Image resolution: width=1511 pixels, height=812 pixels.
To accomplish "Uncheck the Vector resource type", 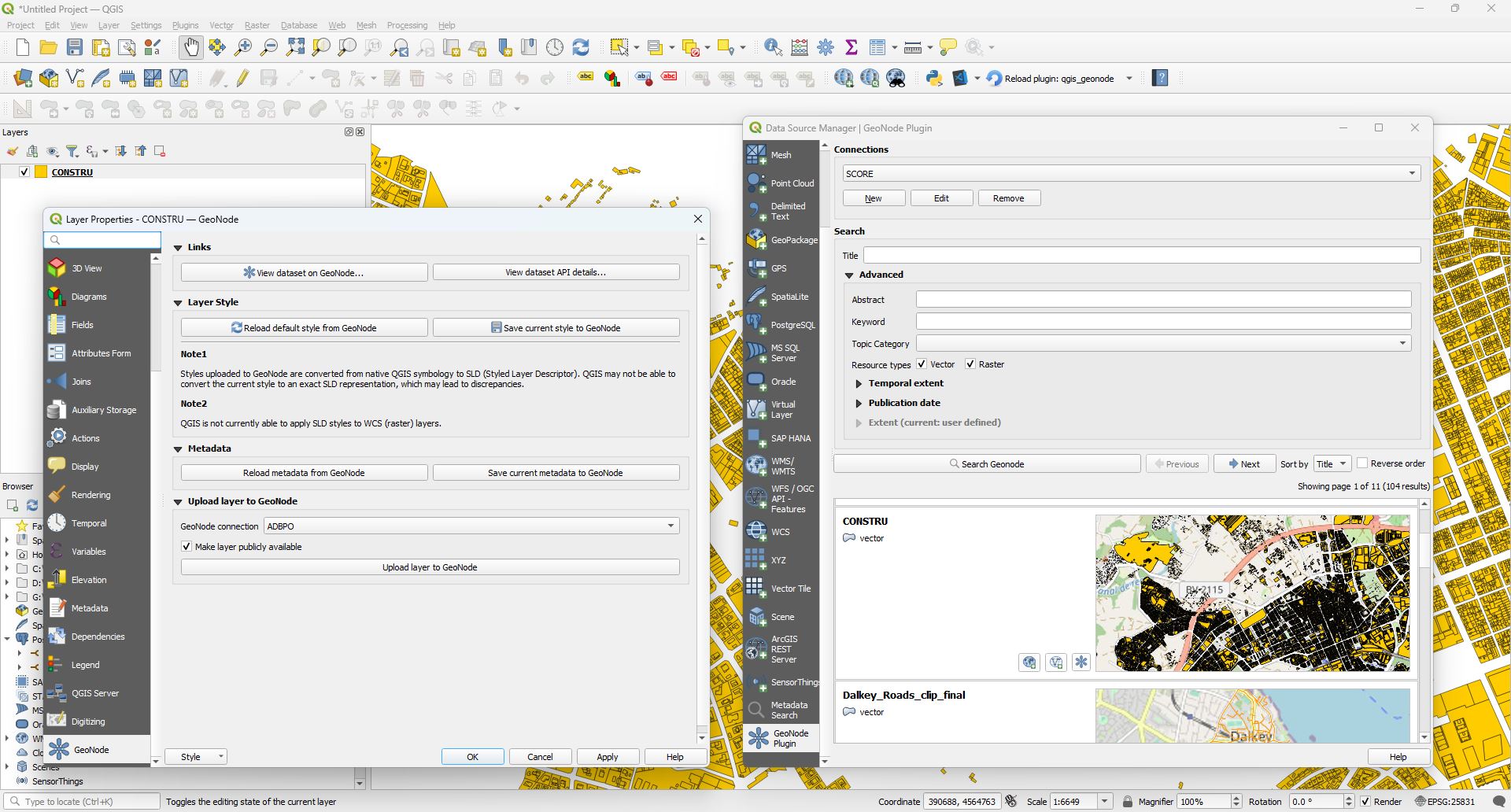I will click(922, 364).
